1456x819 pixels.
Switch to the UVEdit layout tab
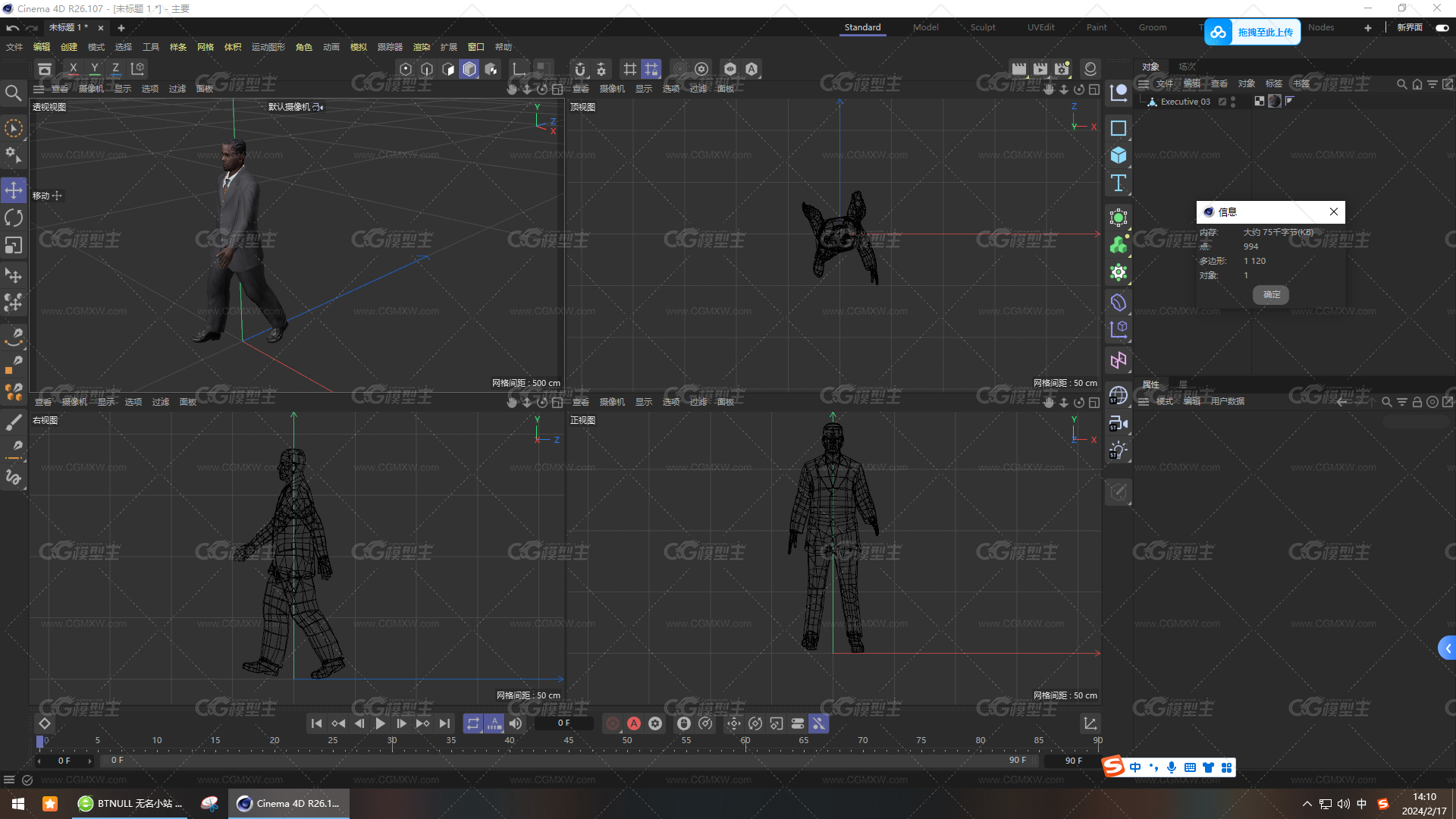(1040, 27)
